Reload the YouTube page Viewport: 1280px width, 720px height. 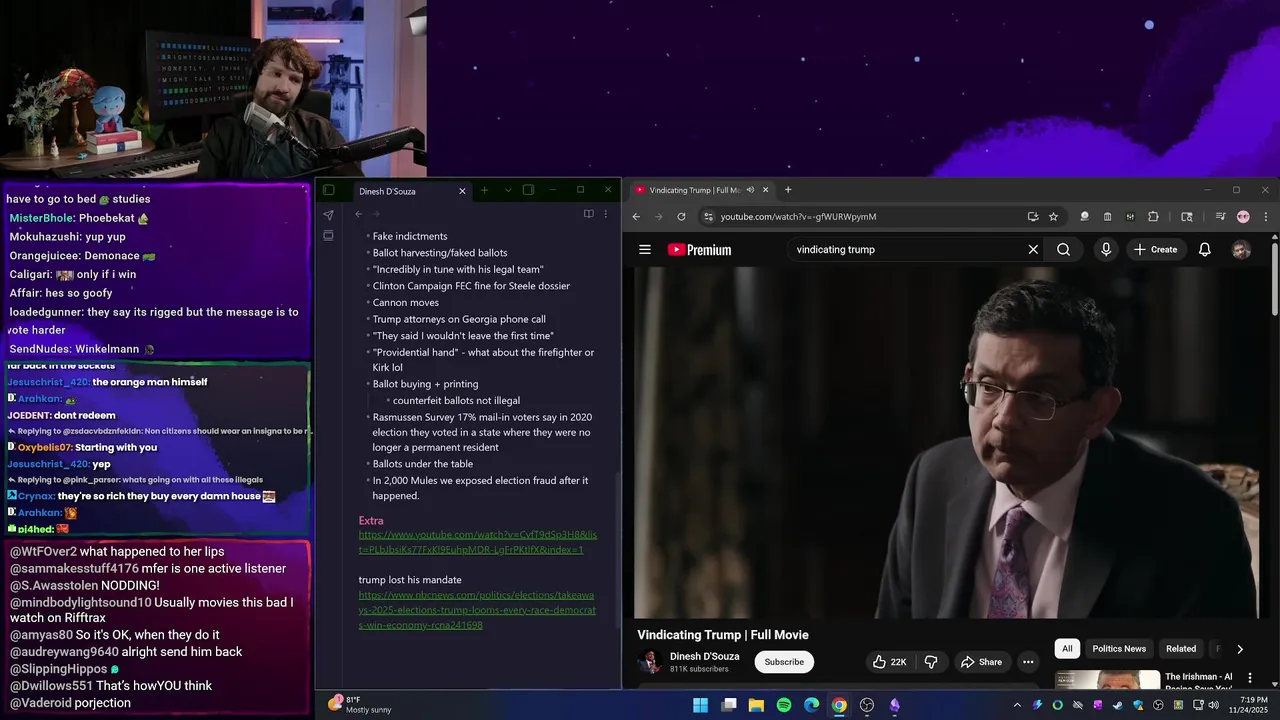coord(681,217)
